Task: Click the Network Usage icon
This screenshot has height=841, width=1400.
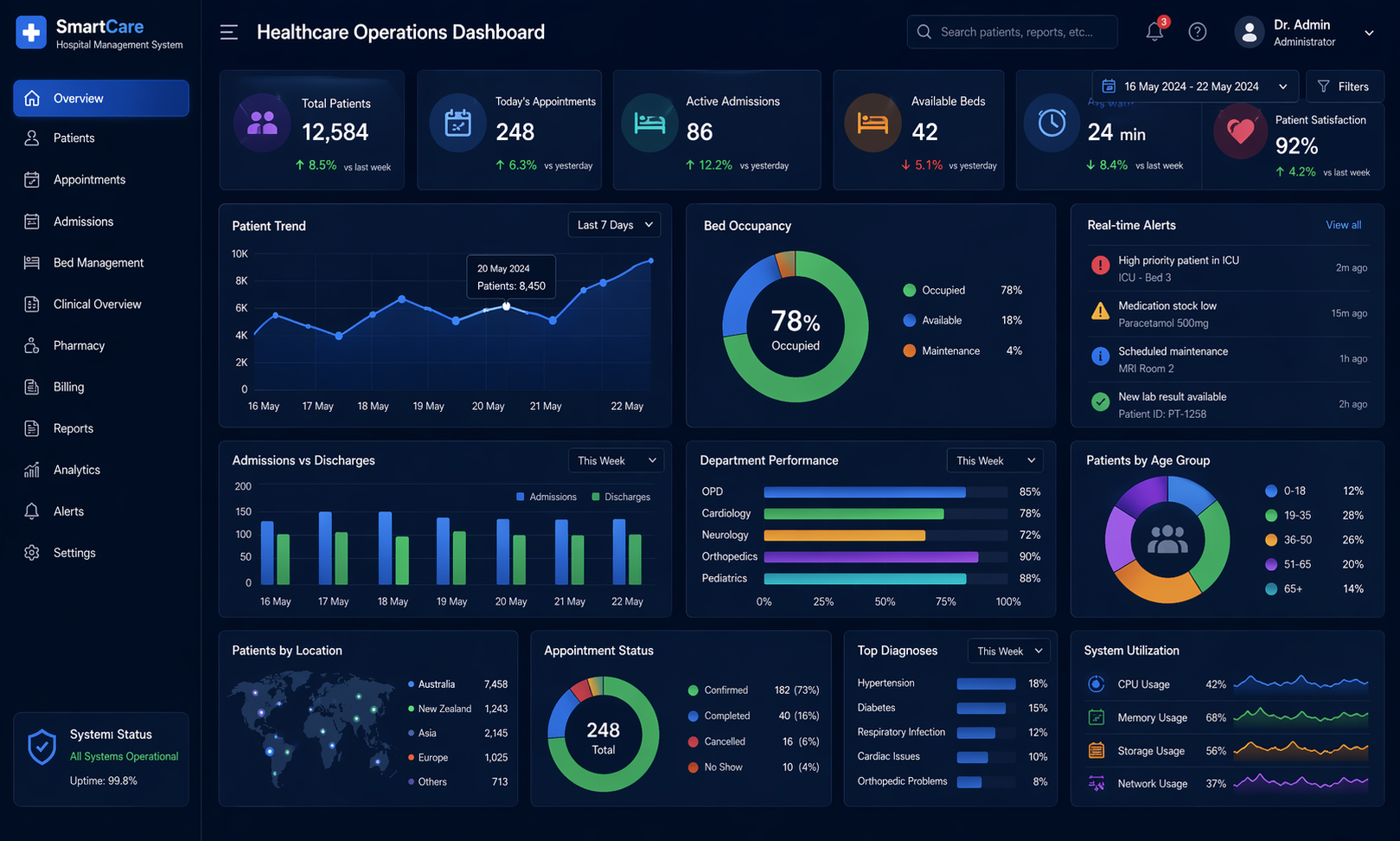Action: pos(1096,783)
